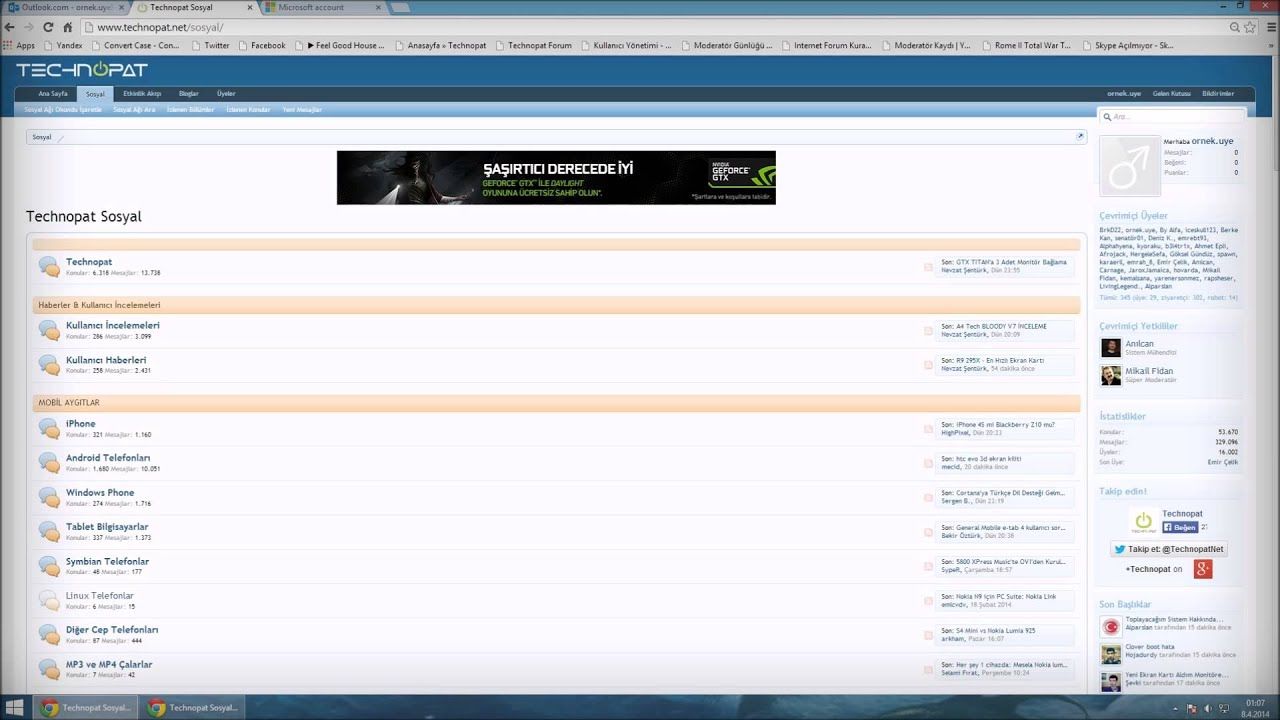Open Windows Start button on taskbar
The image size is (1280, 720).
click(x=15, y=708)
